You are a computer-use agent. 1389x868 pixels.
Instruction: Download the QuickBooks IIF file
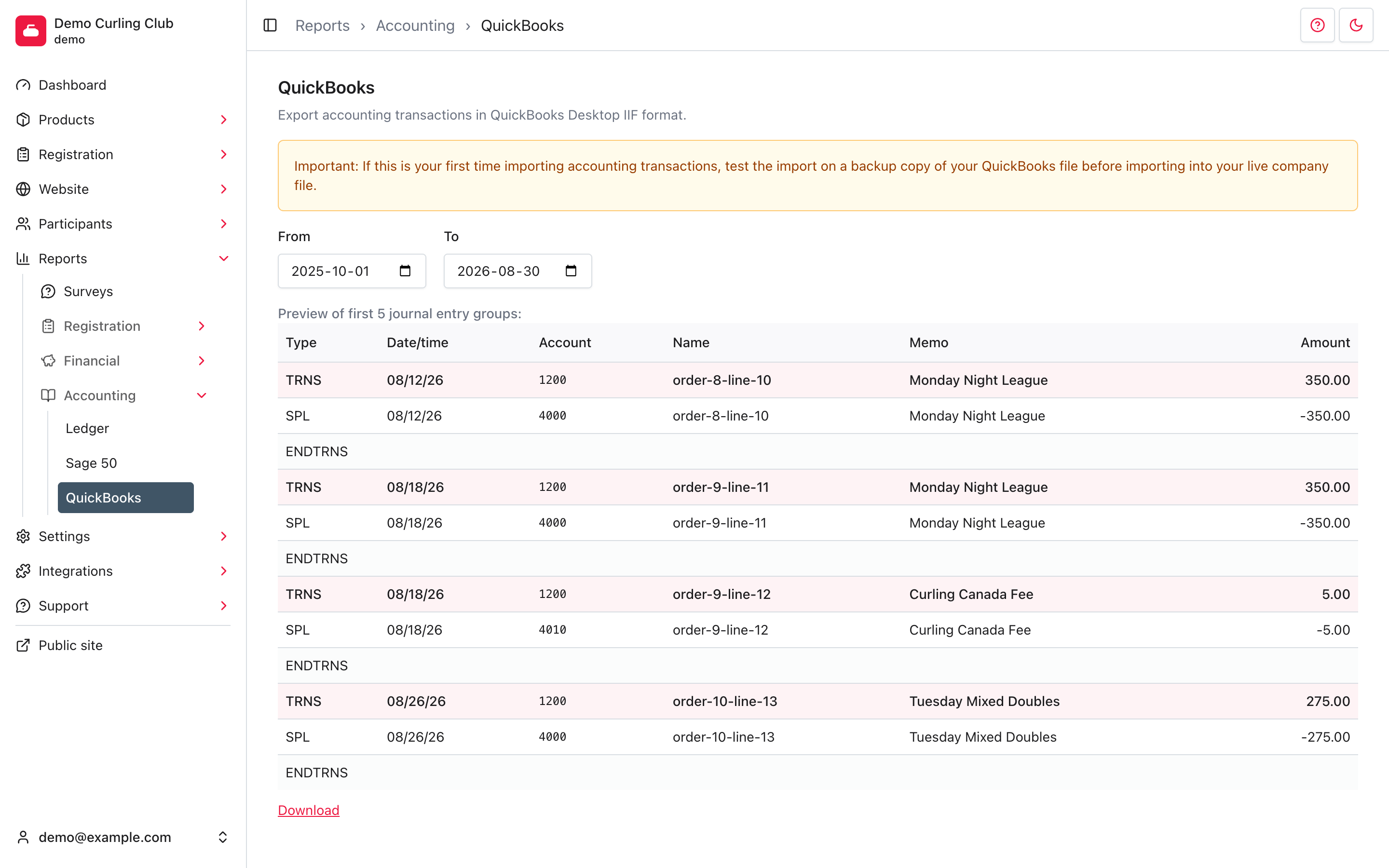pyautogui.click(x=309, y=810)
